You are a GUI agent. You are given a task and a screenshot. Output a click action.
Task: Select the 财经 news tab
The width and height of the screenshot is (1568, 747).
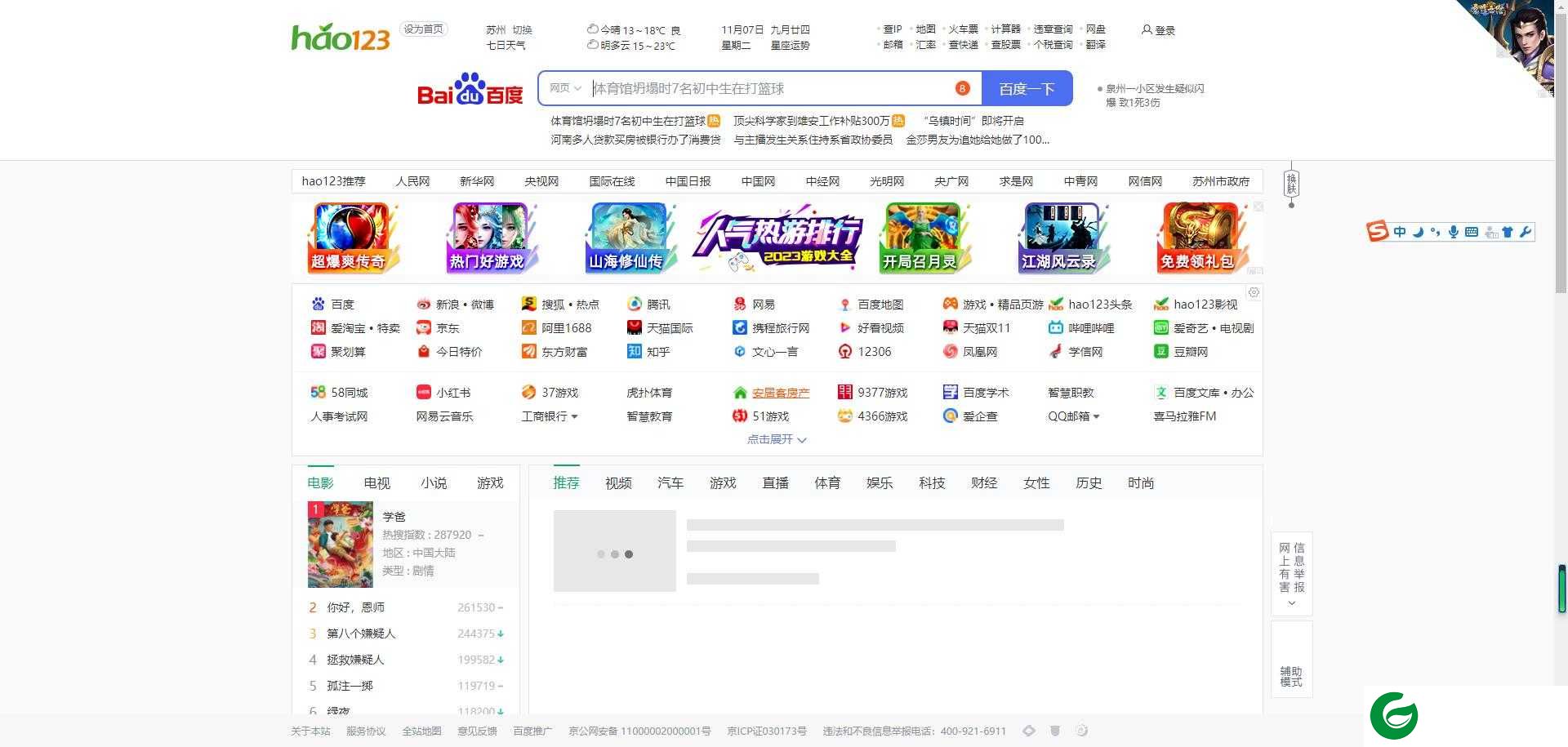coord(984,482)
